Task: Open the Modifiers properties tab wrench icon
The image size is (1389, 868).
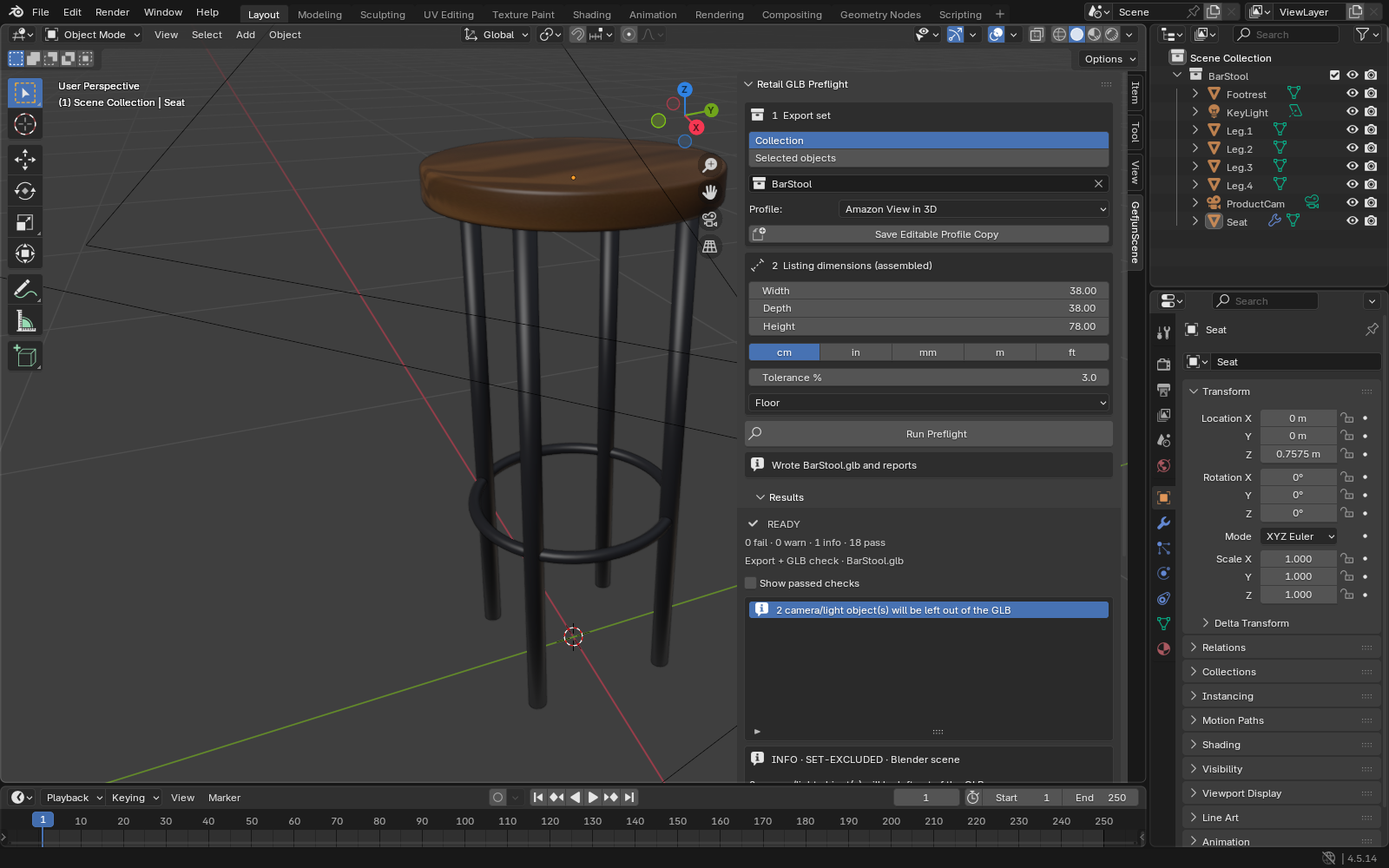Action: click(x=1163, y=523)
